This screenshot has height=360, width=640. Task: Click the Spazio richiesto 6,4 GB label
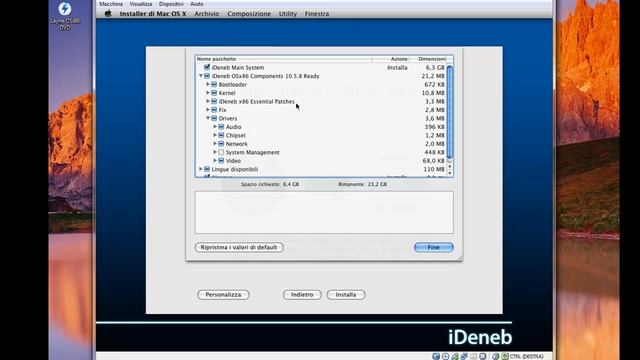(270, 184)
